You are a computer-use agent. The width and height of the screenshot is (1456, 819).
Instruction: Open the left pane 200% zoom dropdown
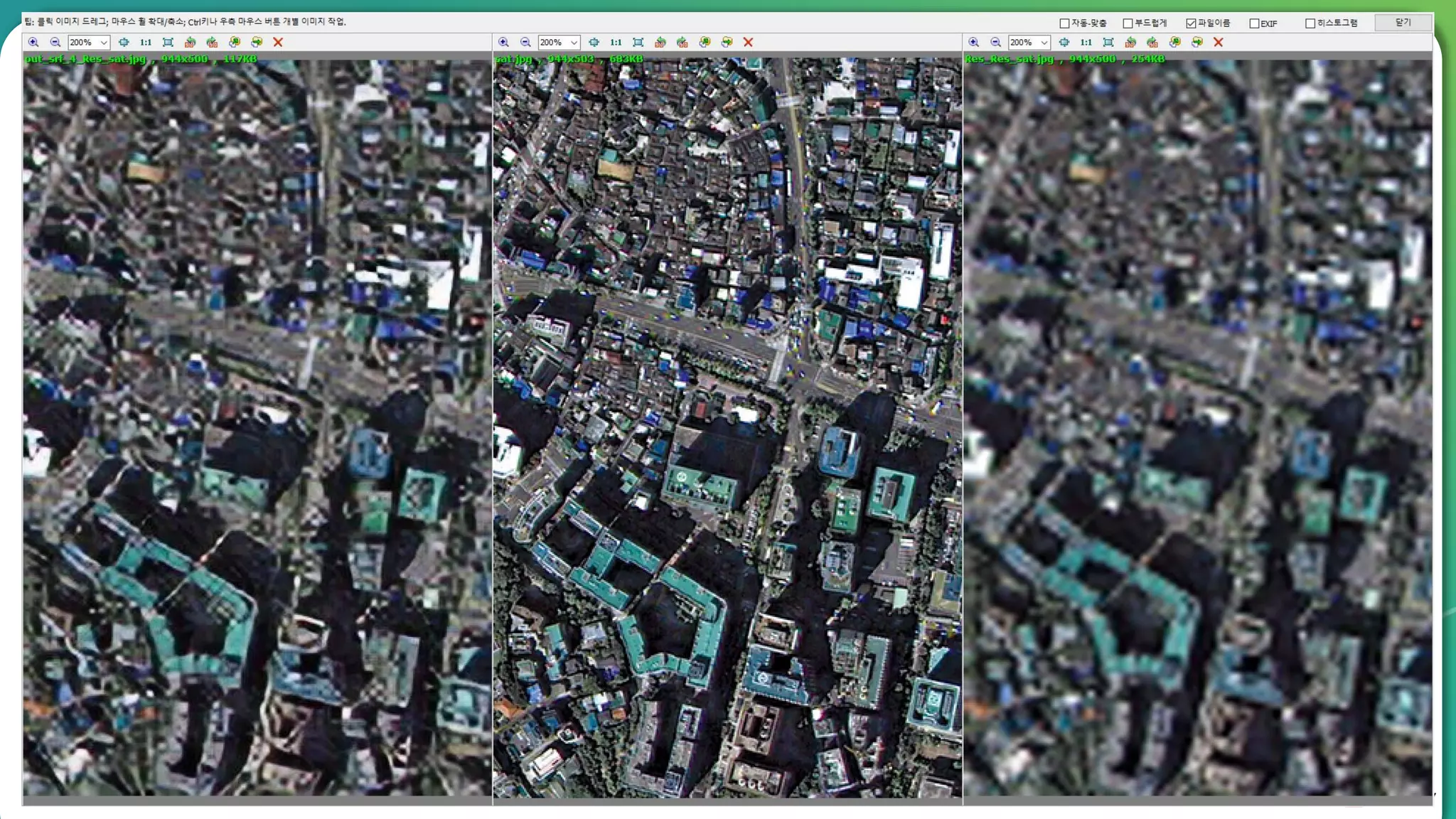pyautogui.click(x=104, y=43)
